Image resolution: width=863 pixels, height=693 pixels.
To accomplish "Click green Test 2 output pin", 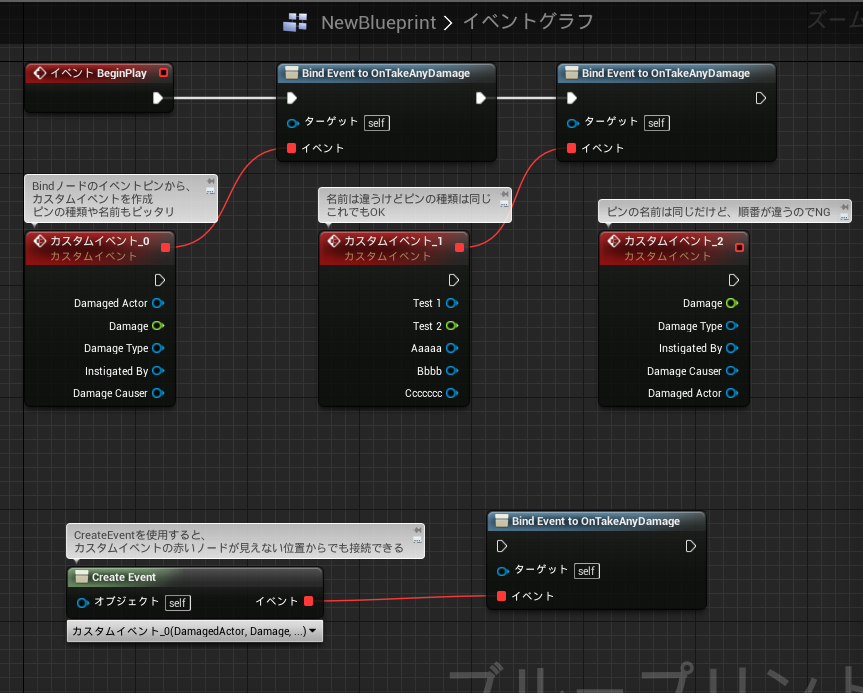I will click(452, 325).
